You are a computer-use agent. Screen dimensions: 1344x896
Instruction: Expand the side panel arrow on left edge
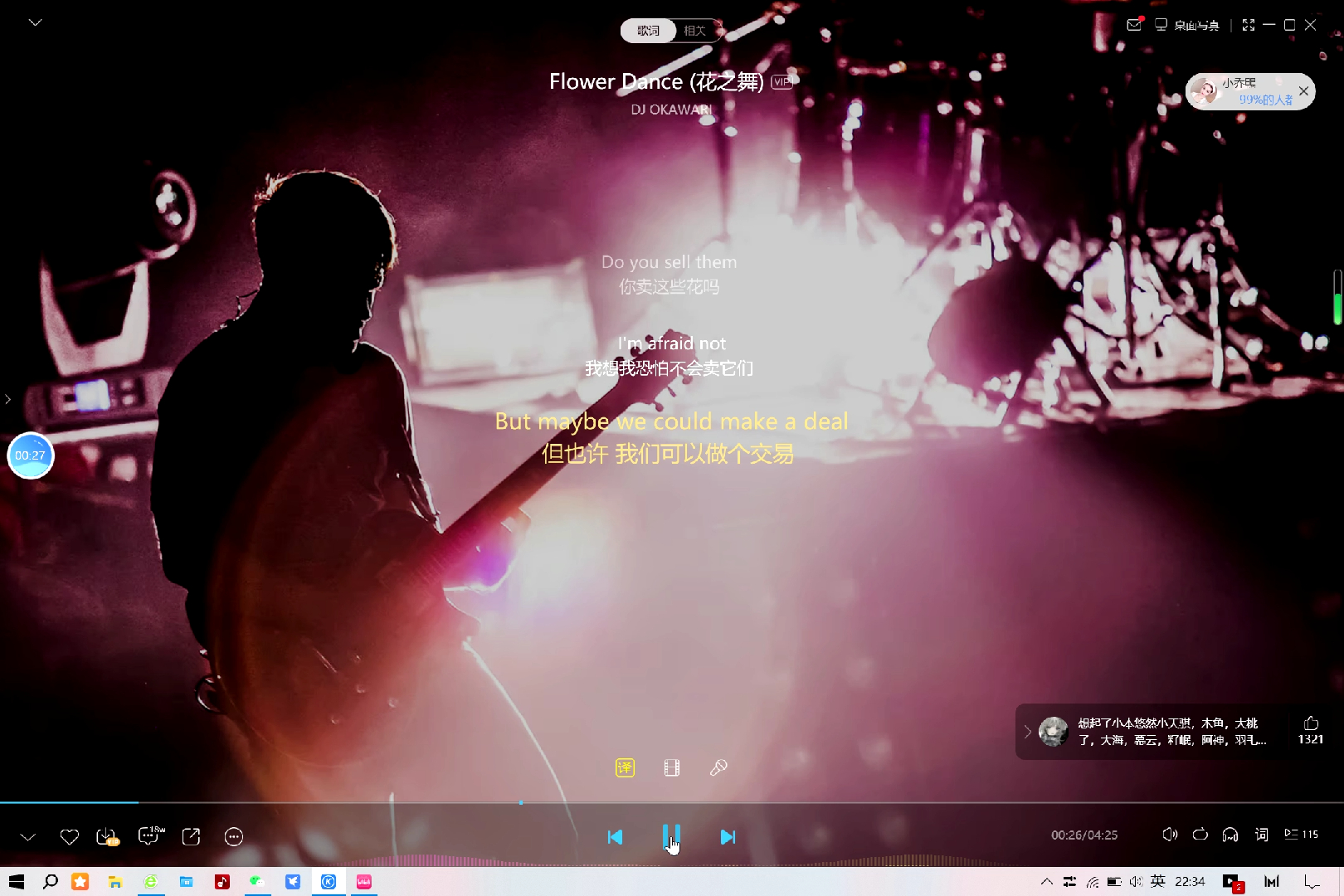click(7, 399)
